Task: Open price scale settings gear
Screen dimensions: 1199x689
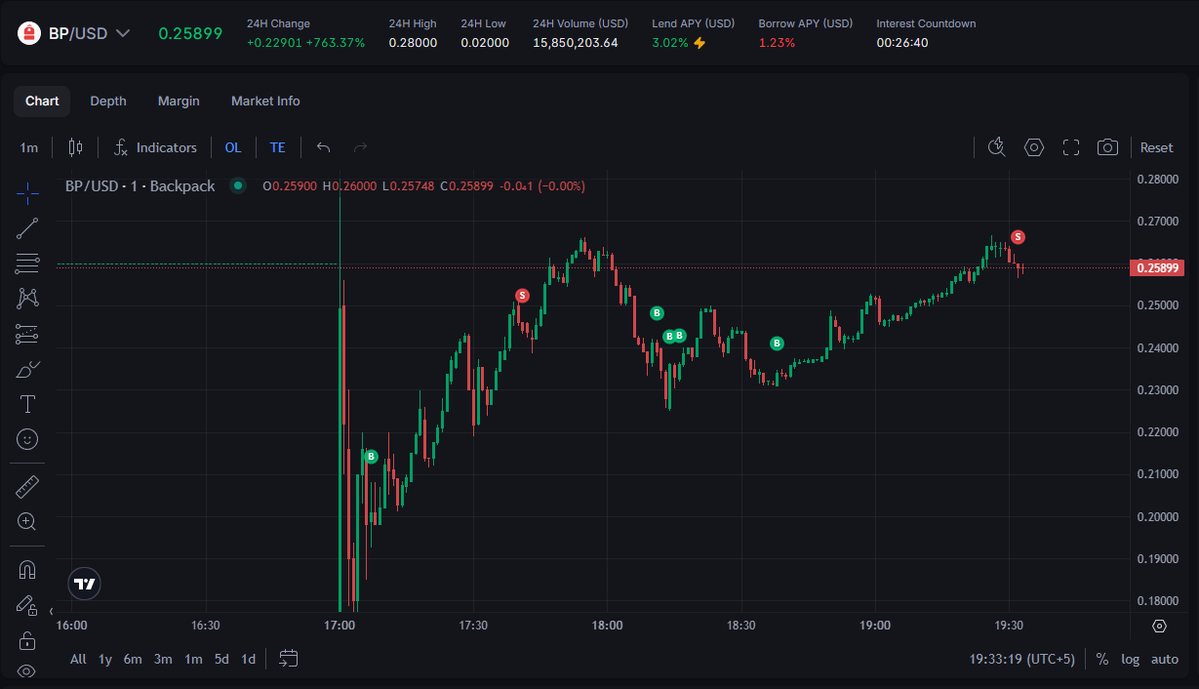Action: coord(1159,626)
